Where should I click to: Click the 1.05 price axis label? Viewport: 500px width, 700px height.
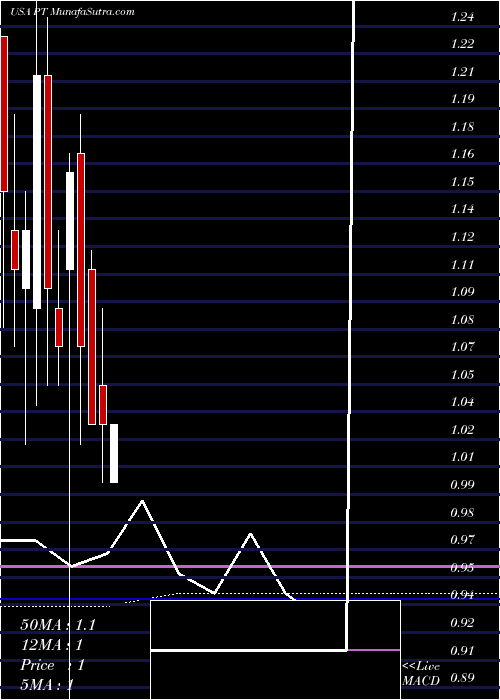[462, 375]
